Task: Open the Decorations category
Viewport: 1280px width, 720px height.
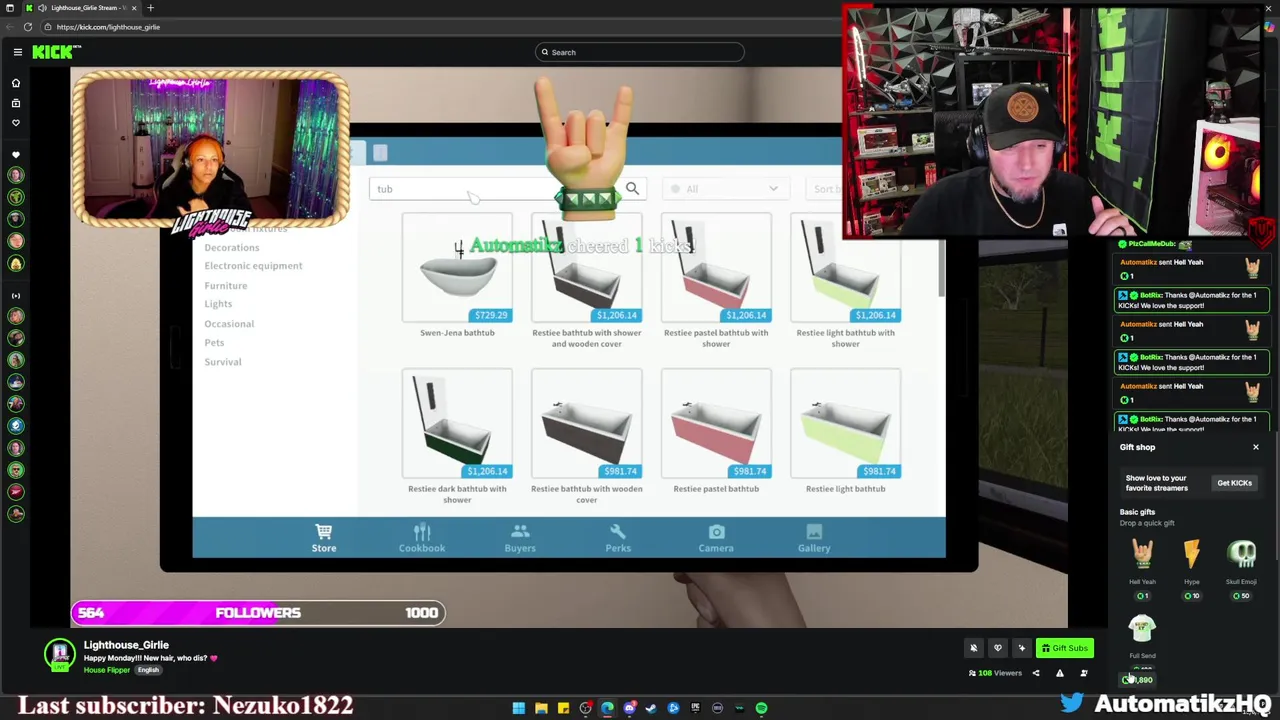Action: pos(231,247)
